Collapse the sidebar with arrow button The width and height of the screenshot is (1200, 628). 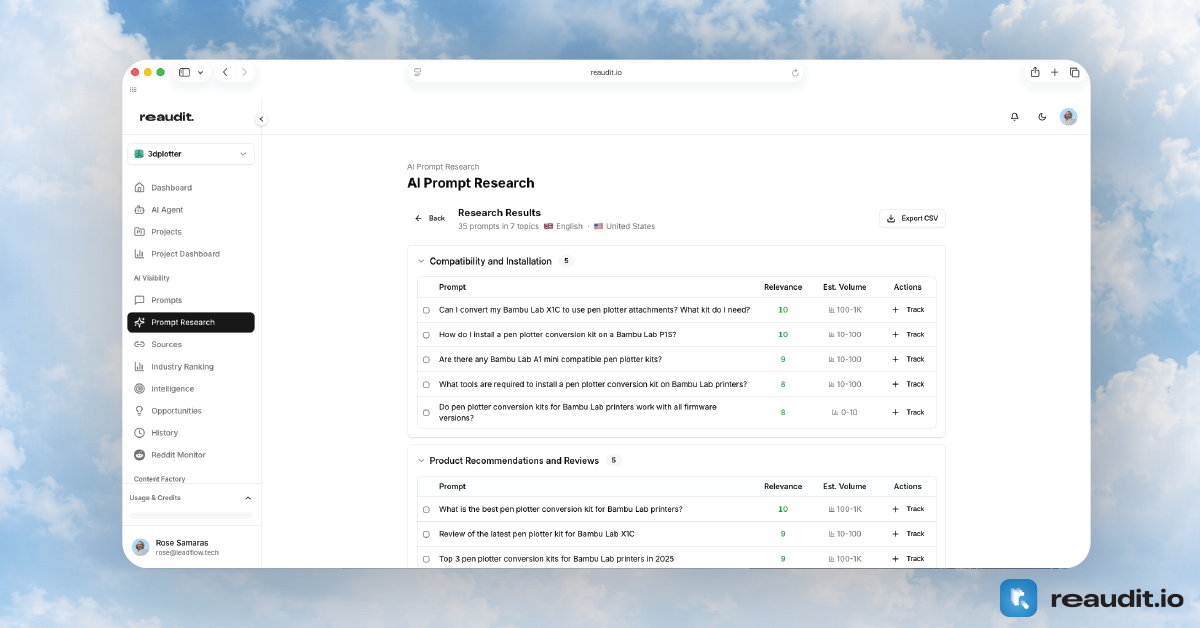click(x=261, y=119)
